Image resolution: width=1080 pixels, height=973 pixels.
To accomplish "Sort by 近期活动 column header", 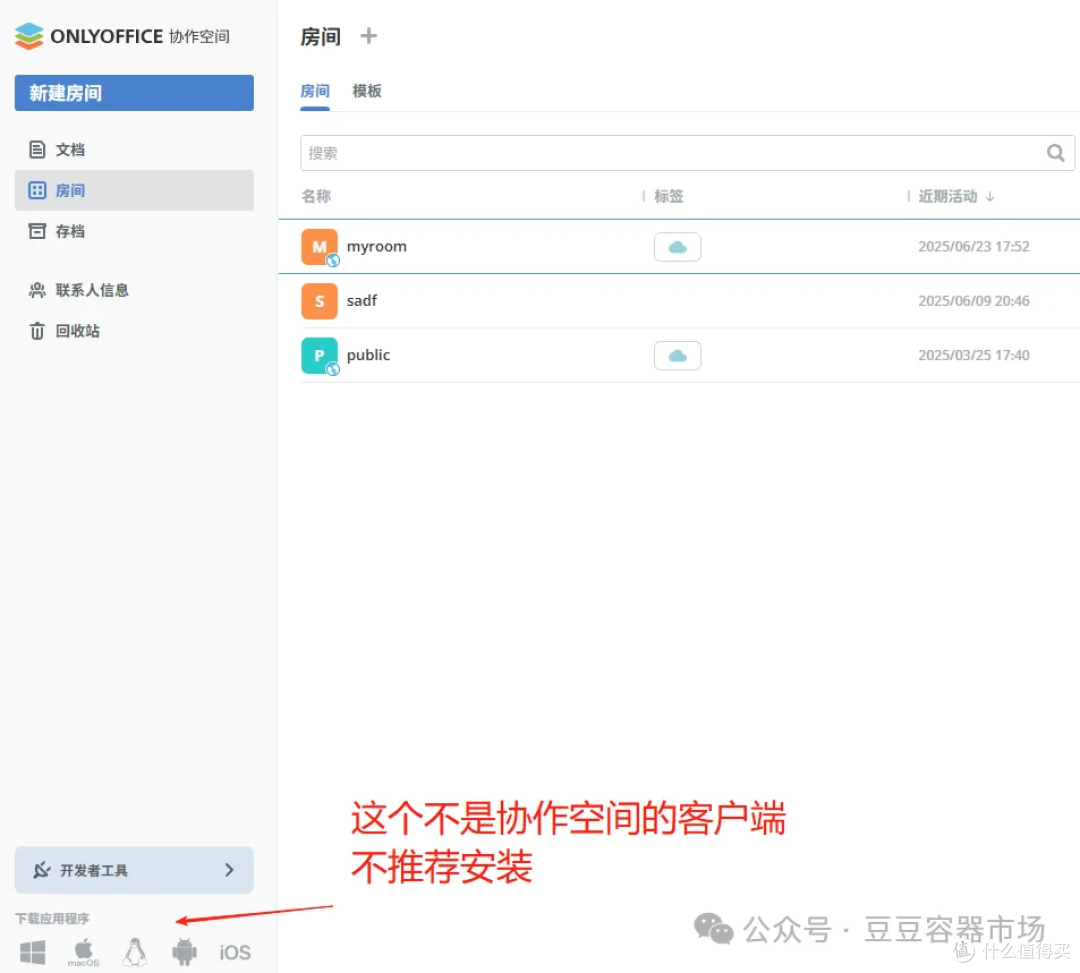I will (948, 196).
